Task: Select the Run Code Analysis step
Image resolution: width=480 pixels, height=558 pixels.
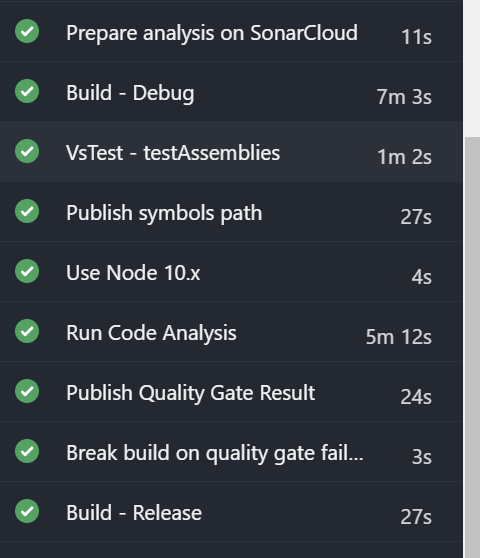Action: (x=231, y=332)
